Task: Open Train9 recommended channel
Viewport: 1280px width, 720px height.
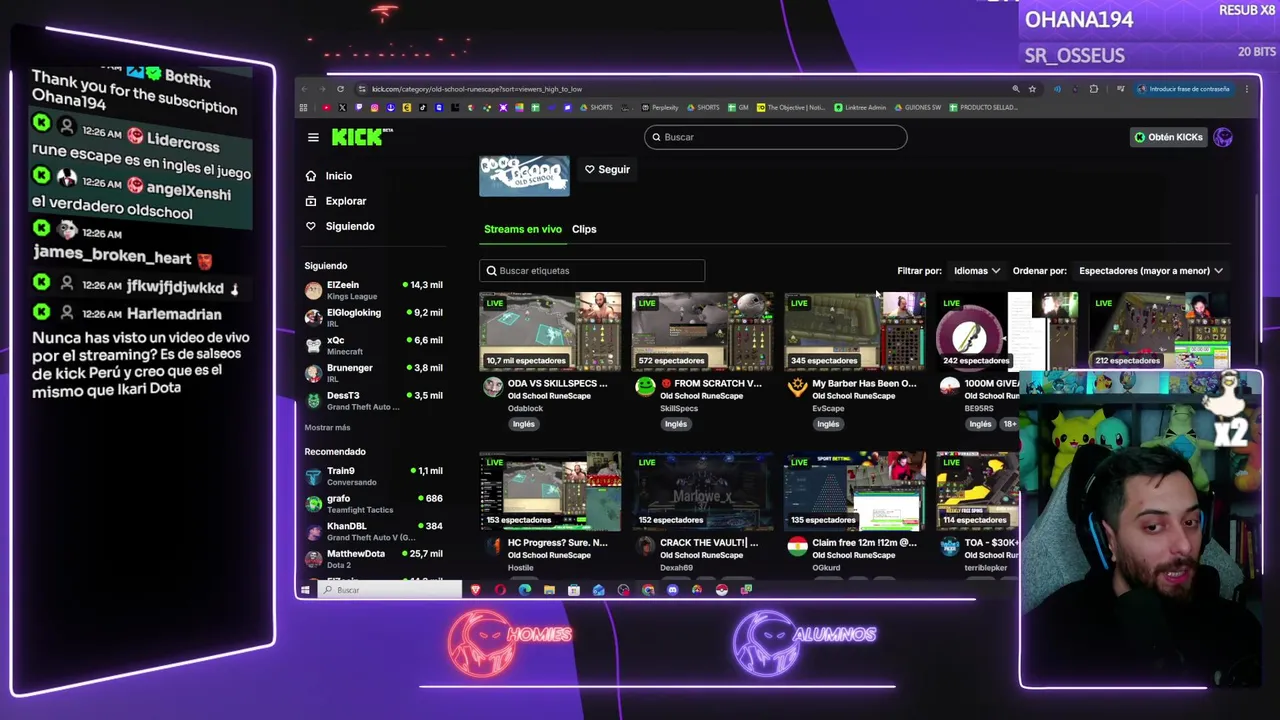Action: tap(373, 476)
